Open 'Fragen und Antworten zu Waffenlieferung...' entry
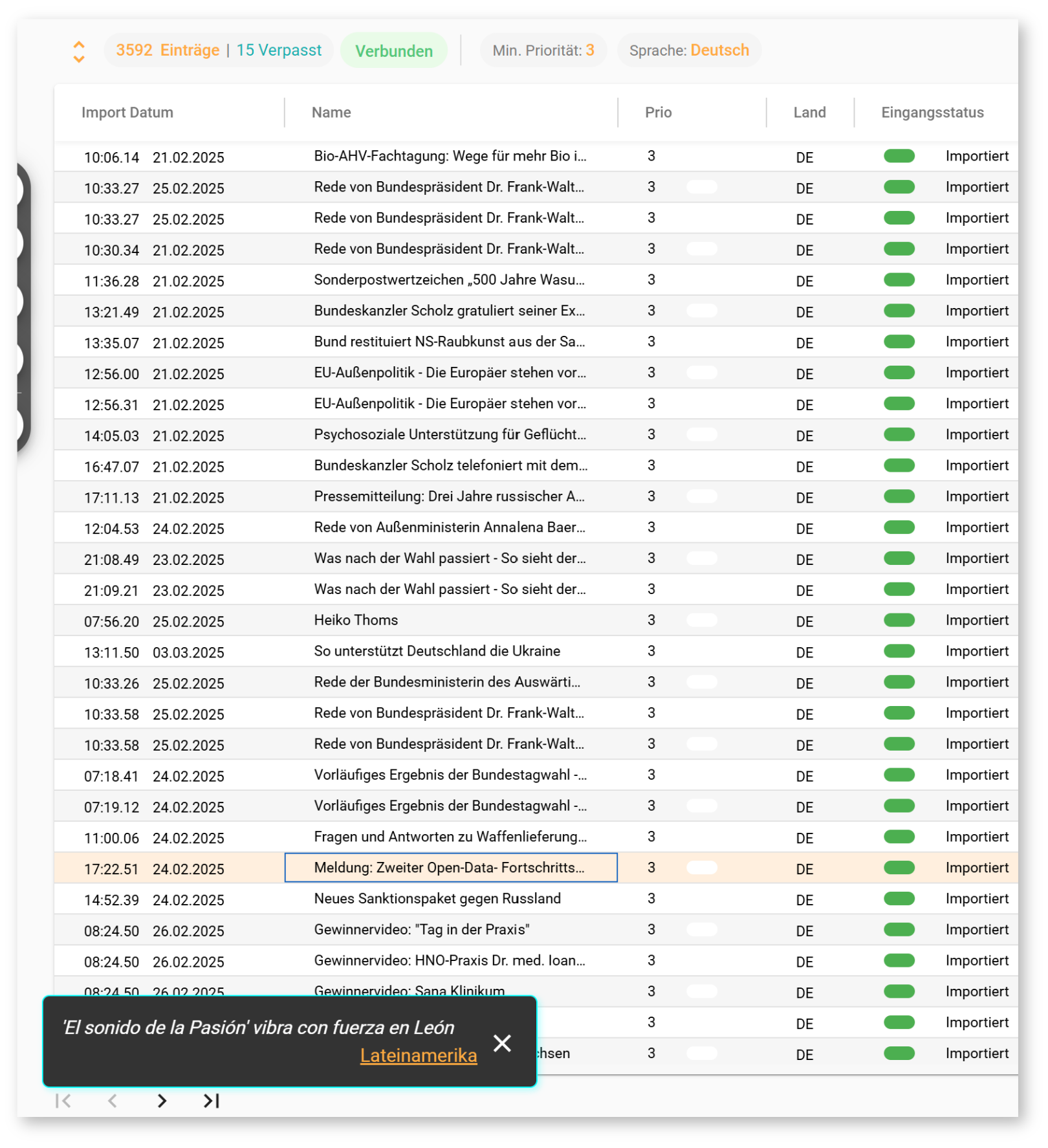The width and height of the screenshot is (1048, 1148). (x=451, y=837)
